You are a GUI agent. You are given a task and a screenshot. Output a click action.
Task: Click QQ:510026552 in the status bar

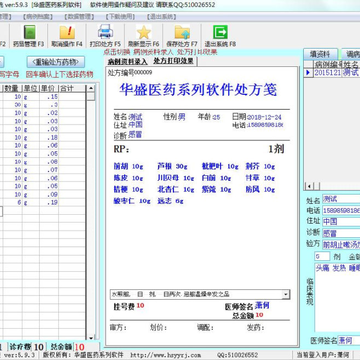pos(238,355)
